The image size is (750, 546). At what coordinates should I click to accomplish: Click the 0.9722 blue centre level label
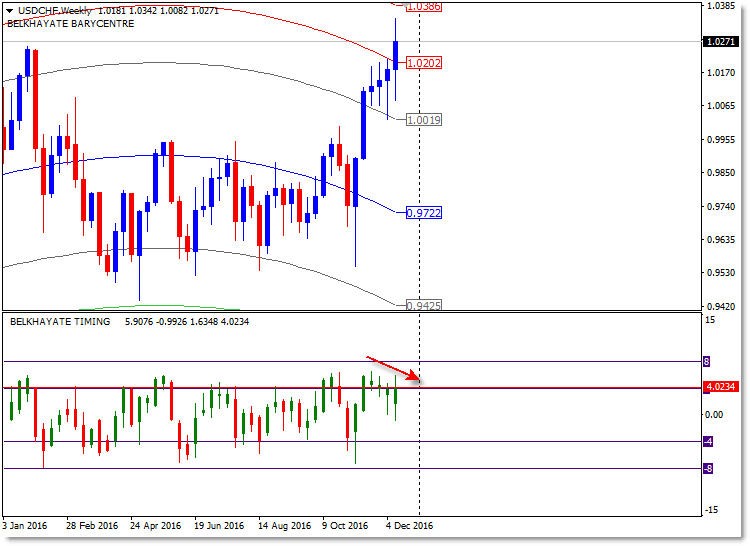[424, 213]
